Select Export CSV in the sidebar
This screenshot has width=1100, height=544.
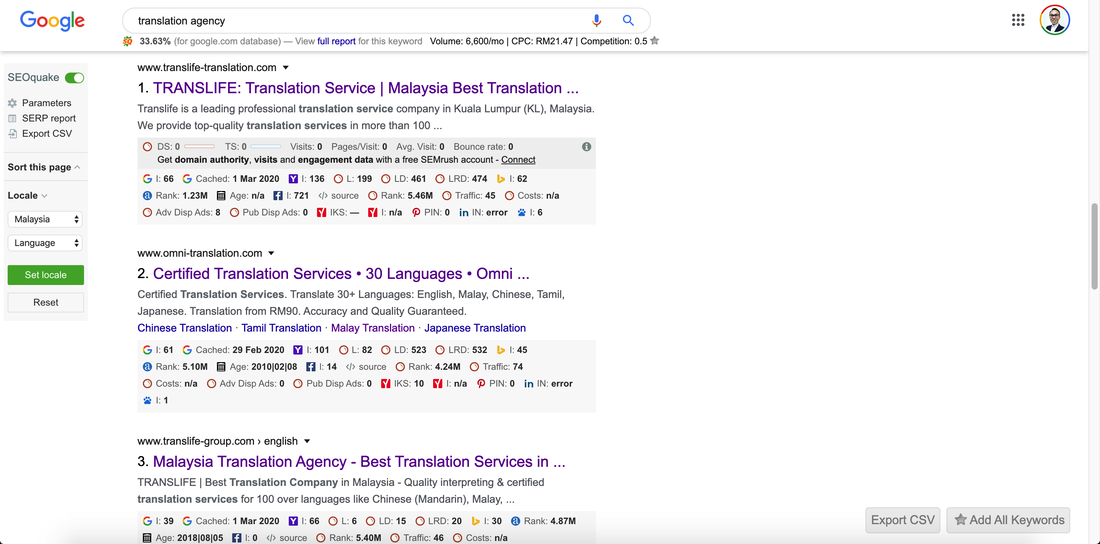click(x=47, y=133)
